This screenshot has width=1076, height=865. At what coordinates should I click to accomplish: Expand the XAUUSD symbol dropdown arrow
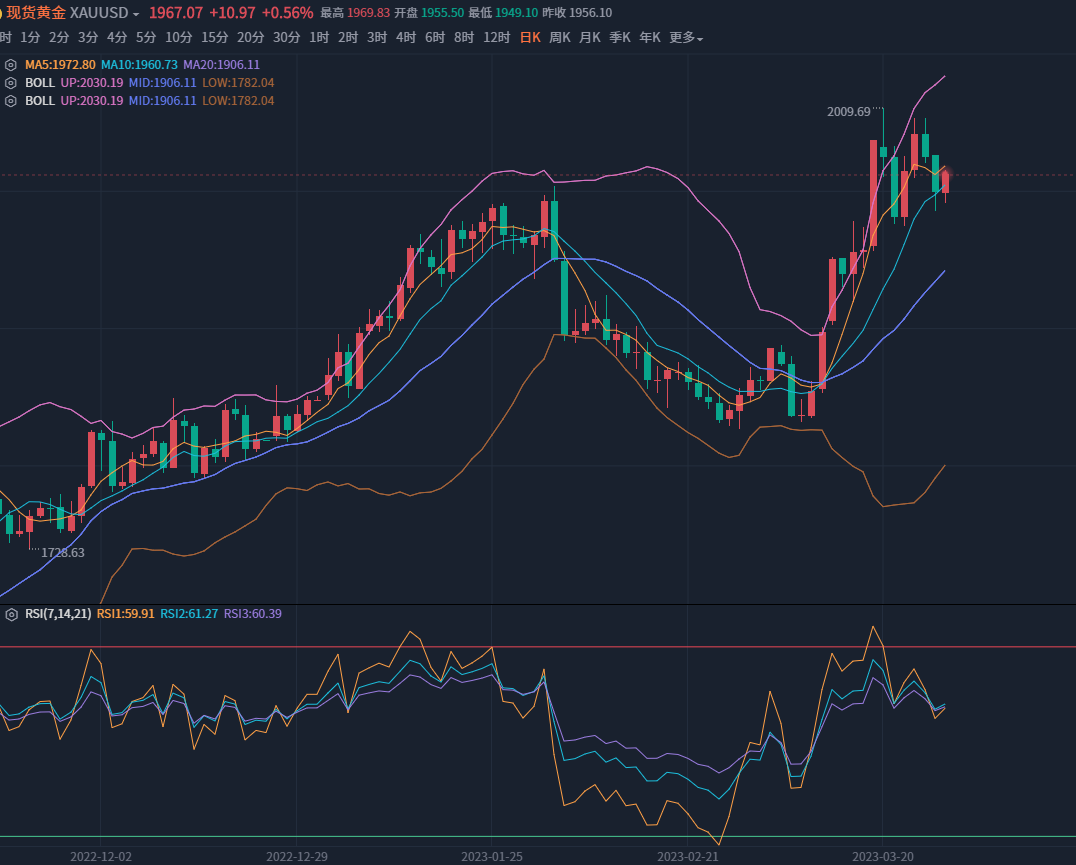136,14
